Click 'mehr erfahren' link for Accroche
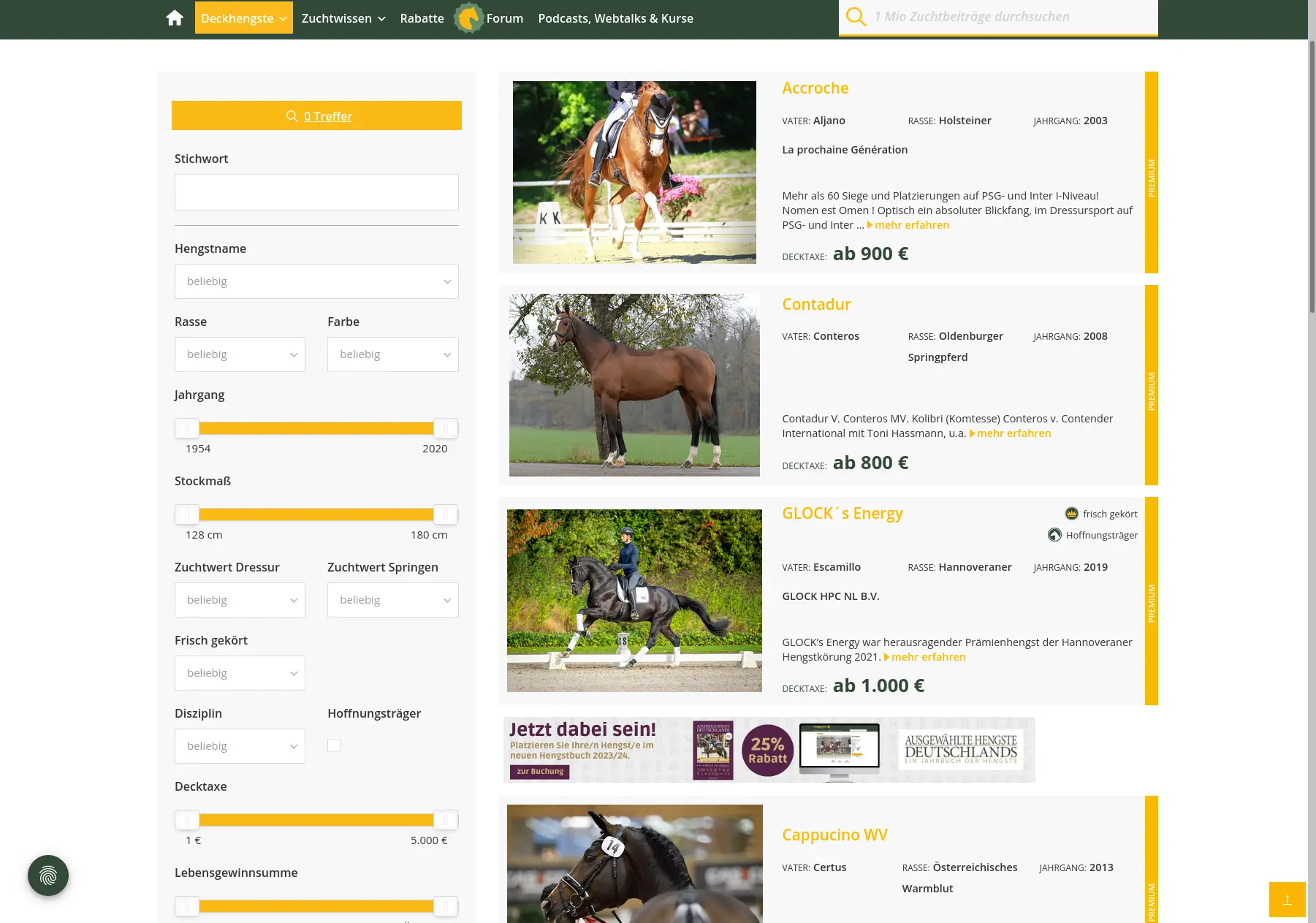Screen dimensions: 1316x923 pyautogui.click(x=911, y=225)
